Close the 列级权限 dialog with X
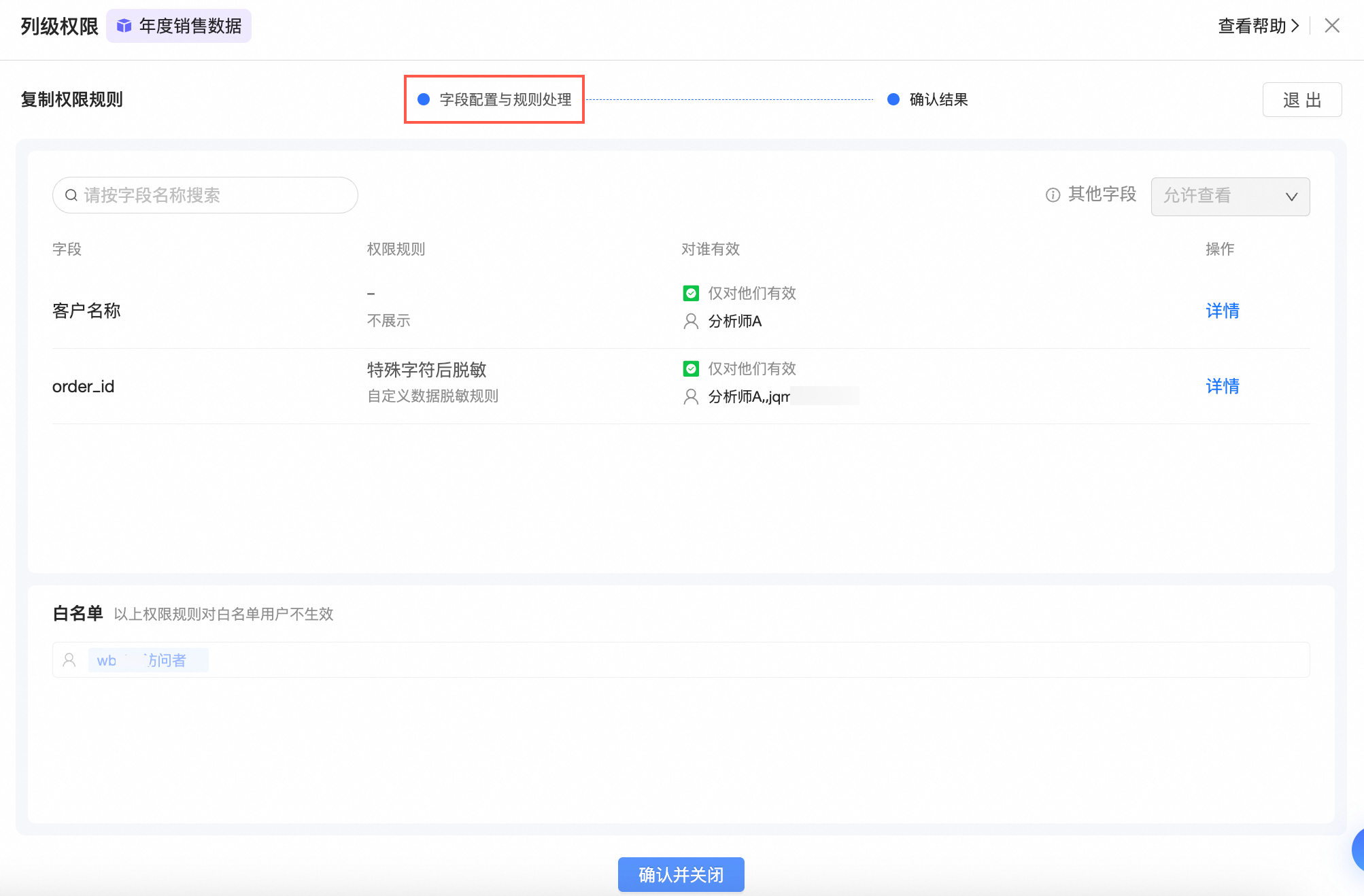1364x896 pixels. [1332, 26]
